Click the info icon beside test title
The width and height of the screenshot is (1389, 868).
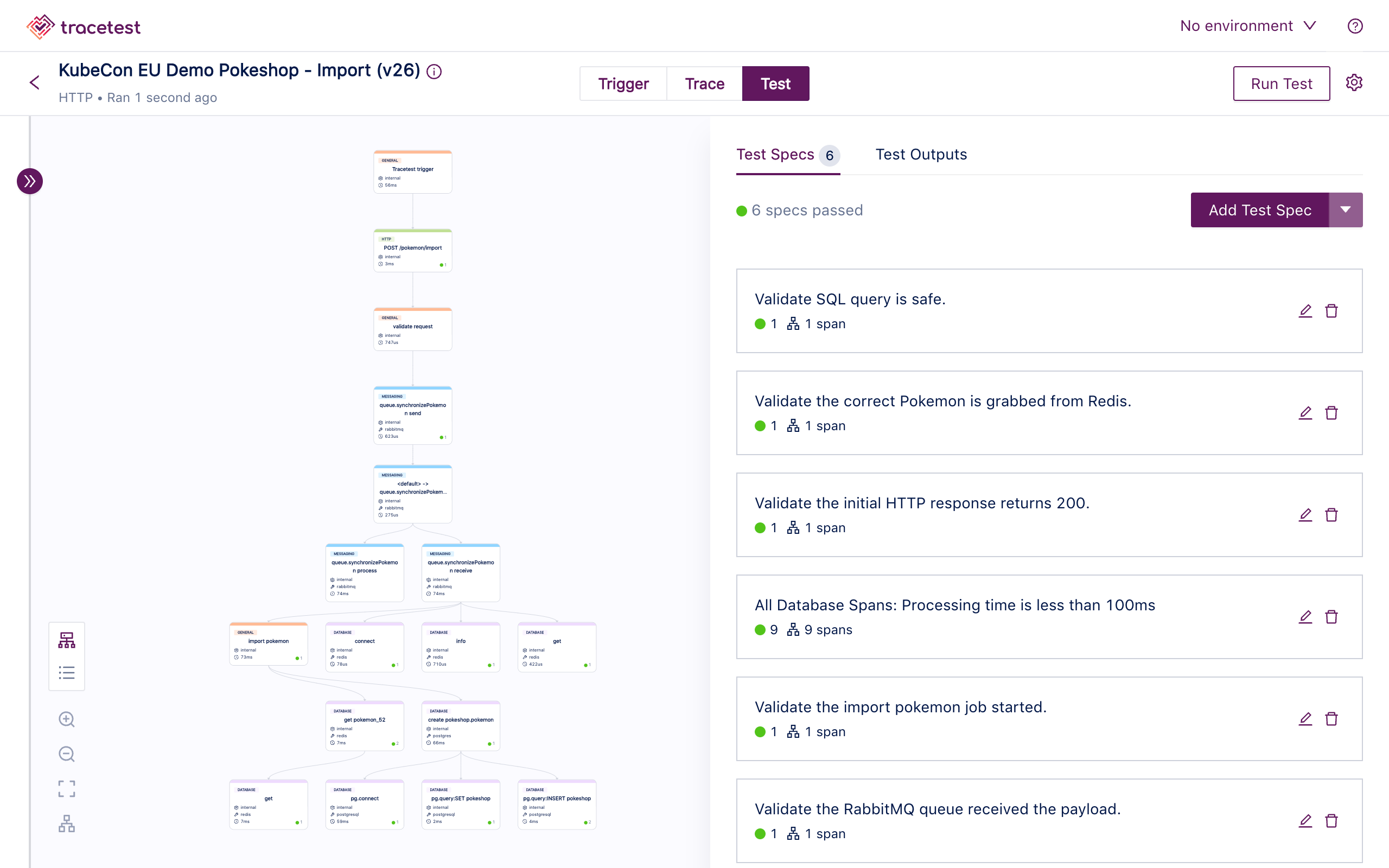pyautogui.click(x=435, y=72)
